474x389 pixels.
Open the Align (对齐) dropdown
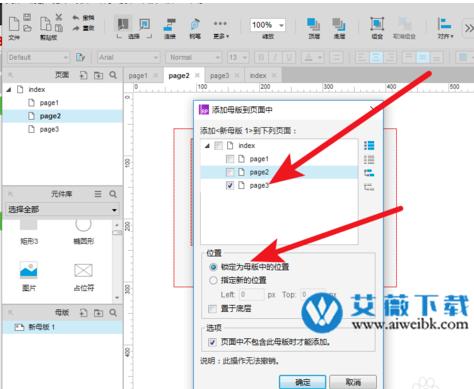pyautogui.click(x=445, y=28)
